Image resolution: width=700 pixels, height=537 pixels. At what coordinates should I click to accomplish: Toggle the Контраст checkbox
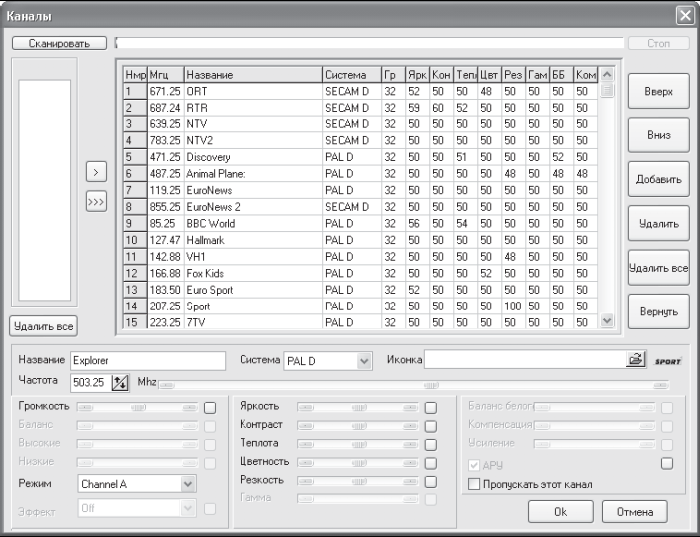click(x=431, y=426)
